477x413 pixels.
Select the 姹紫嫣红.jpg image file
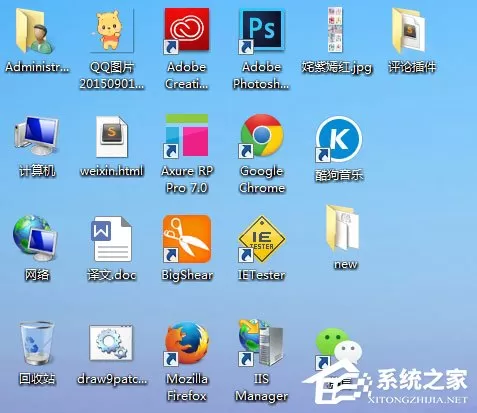(335, 30)
